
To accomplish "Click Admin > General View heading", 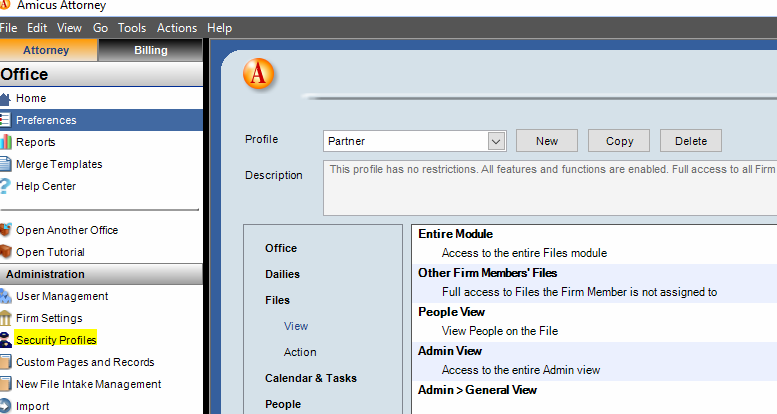I will pos(477,390).
